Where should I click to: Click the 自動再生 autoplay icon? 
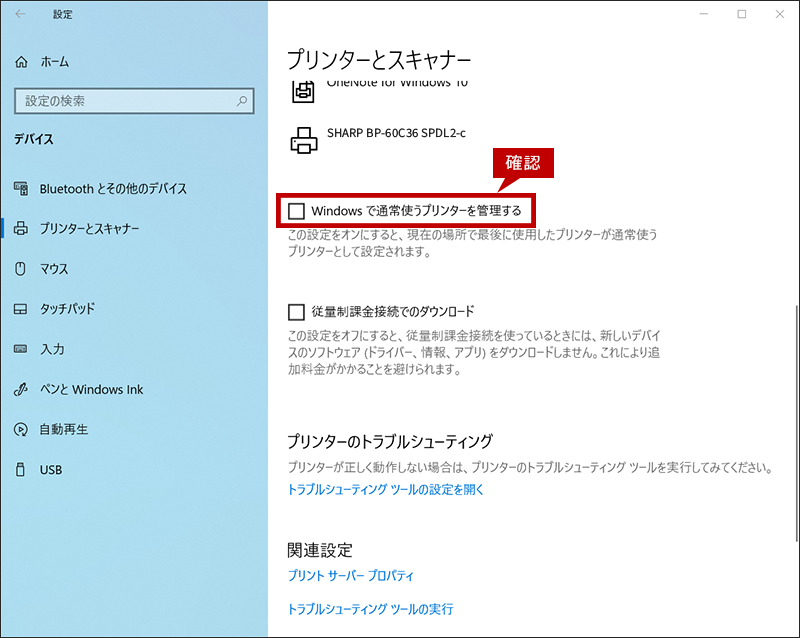click(x=22, y=429)
